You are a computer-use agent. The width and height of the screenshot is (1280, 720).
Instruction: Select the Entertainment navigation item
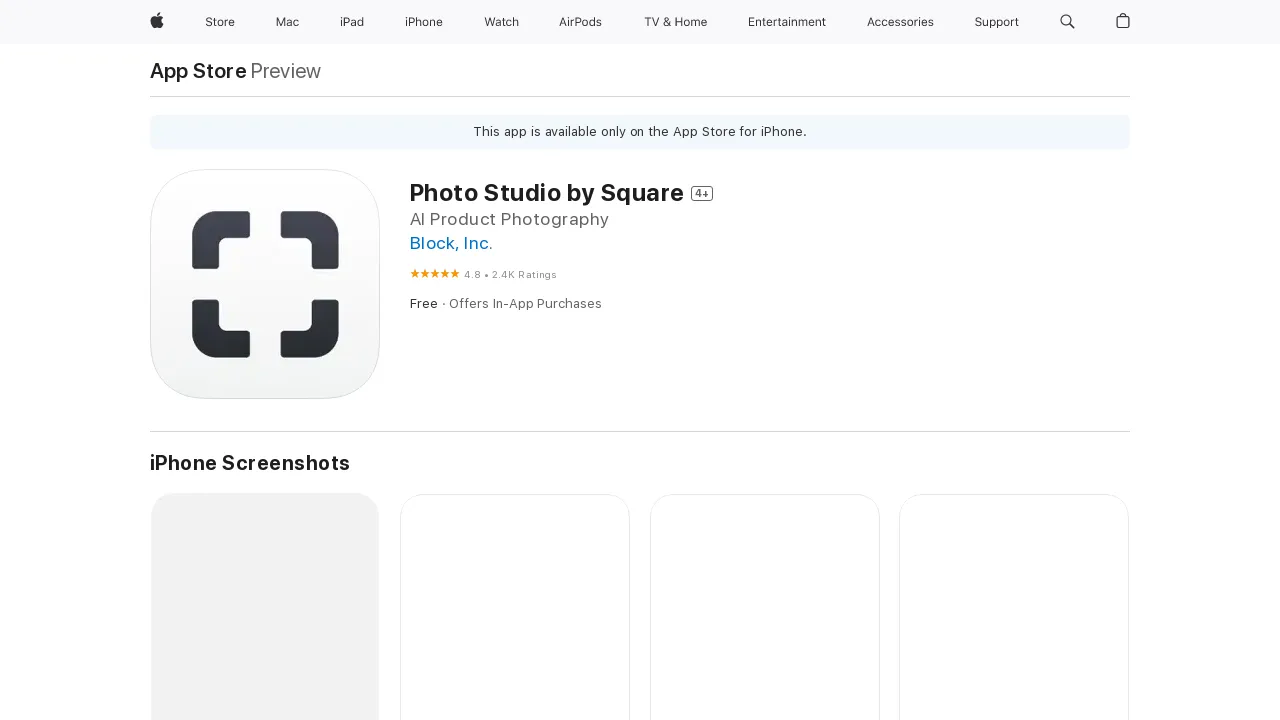[x=787, y=22]
